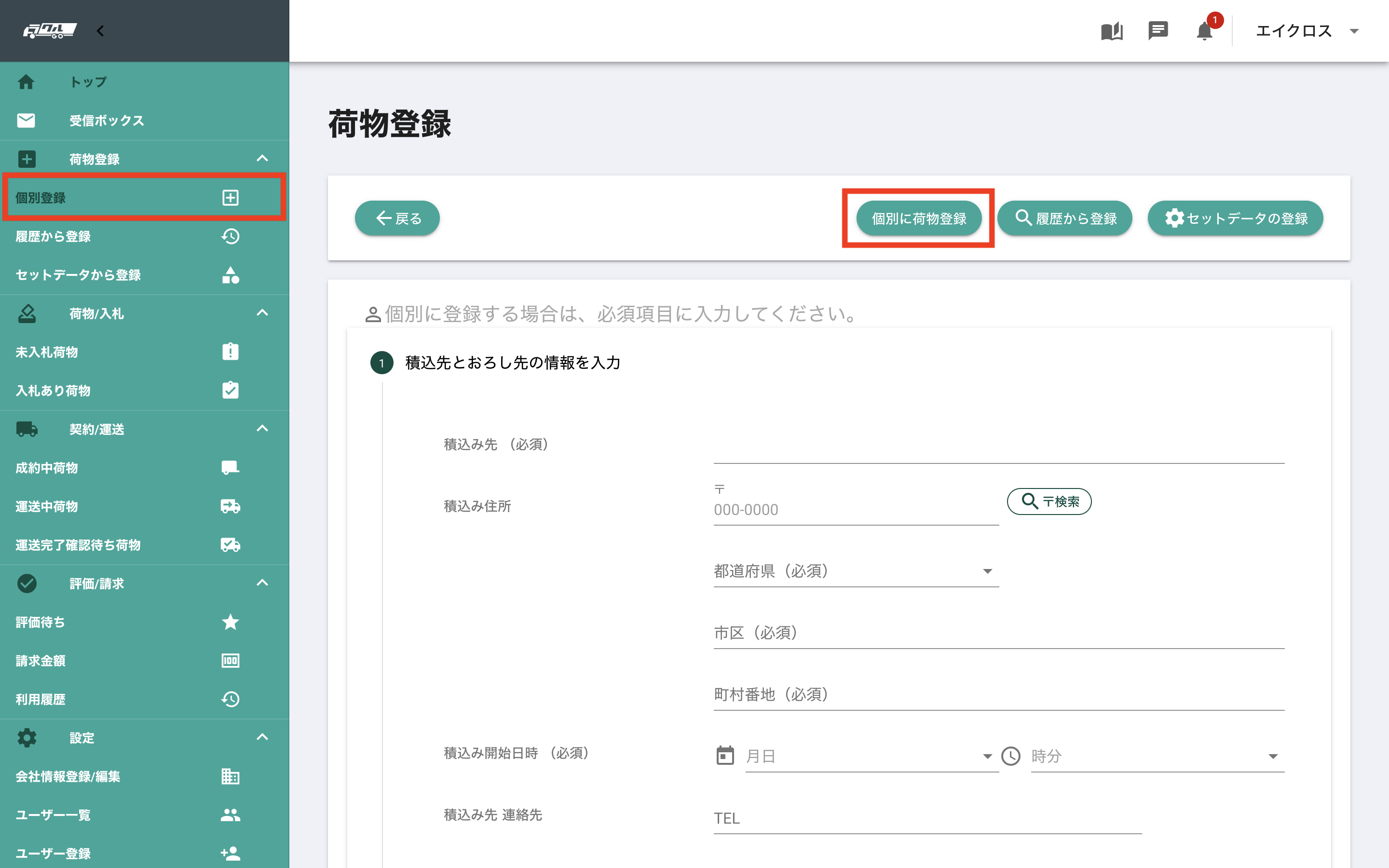Viewport: 1389px width, 868px height.
Task: Focus the 町村番地 input field
Action: (x=999, y=694)
